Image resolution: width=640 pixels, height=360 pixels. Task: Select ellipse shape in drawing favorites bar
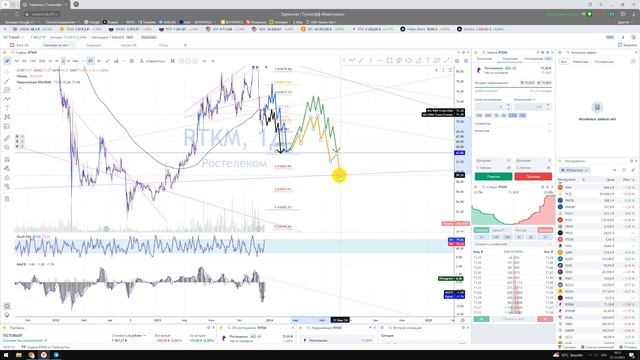tap(409, 60)
